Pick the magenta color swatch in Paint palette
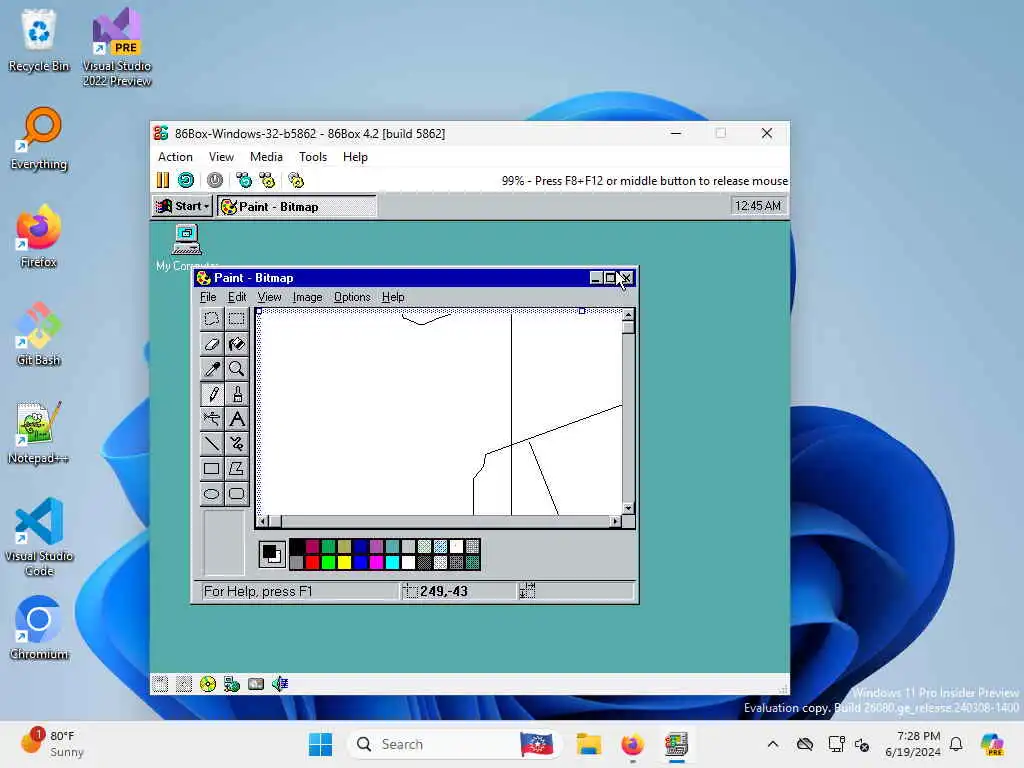Viewport: 1024px width, 768px height. coord(376,562)
